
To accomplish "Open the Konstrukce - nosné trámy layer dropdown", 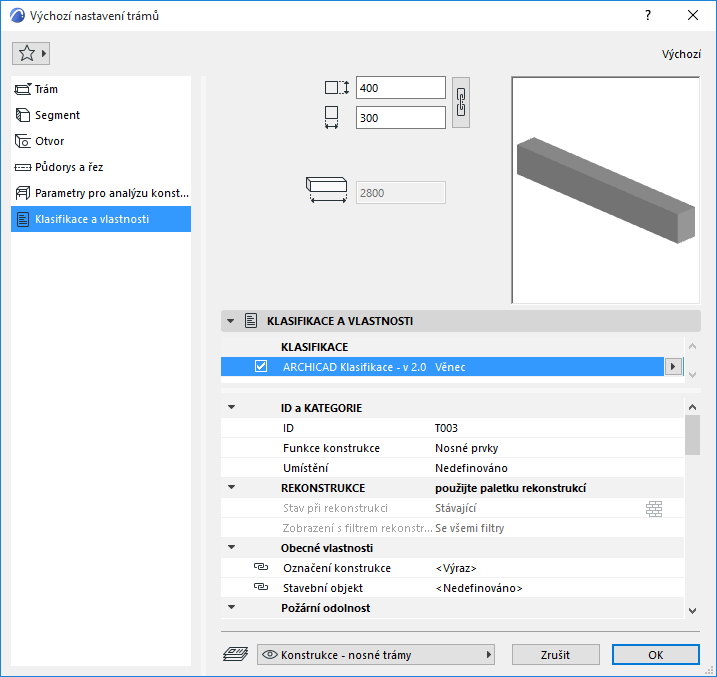I will [x=376, y=655].
